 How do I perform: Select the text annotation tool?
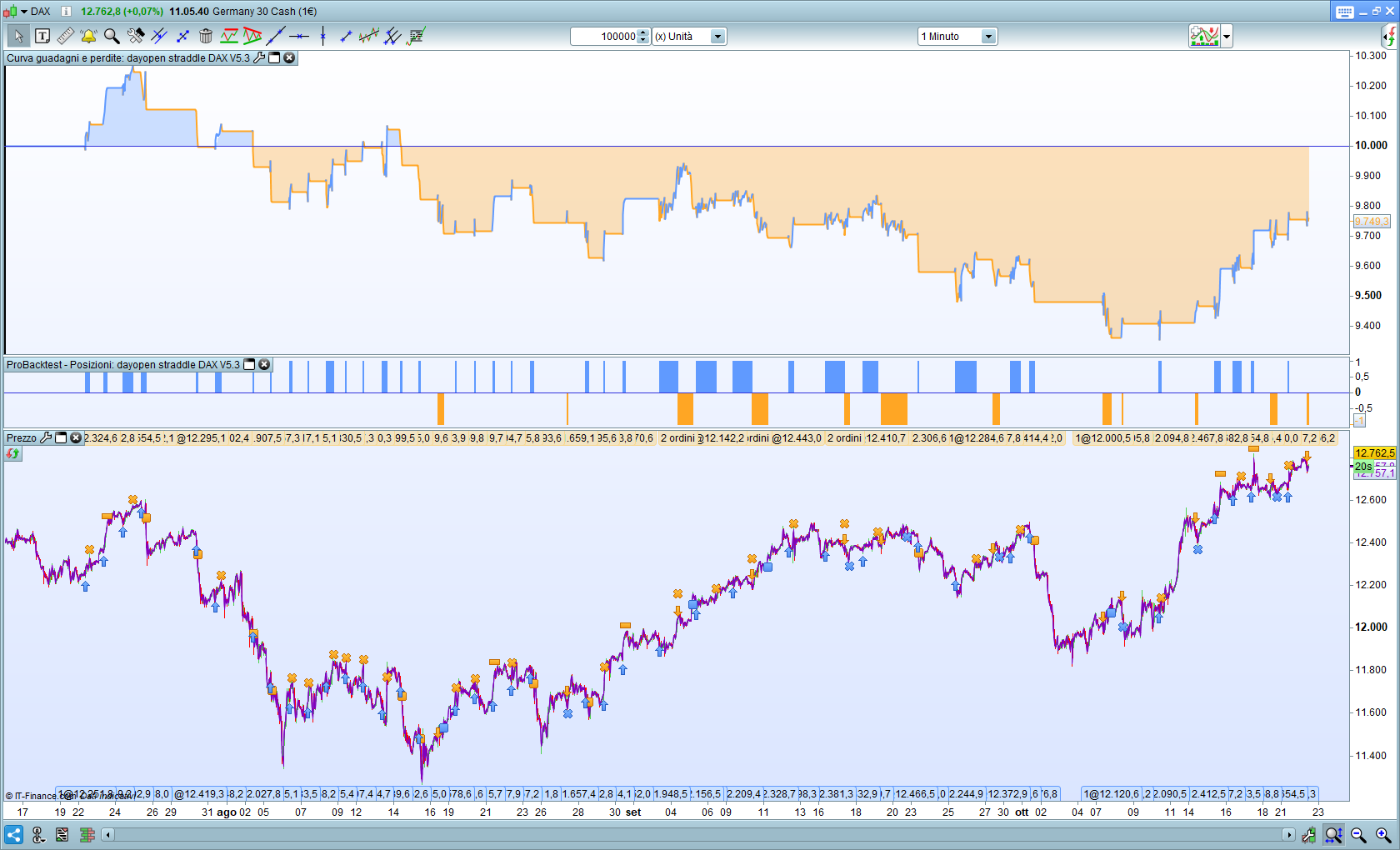coord(42,36)
